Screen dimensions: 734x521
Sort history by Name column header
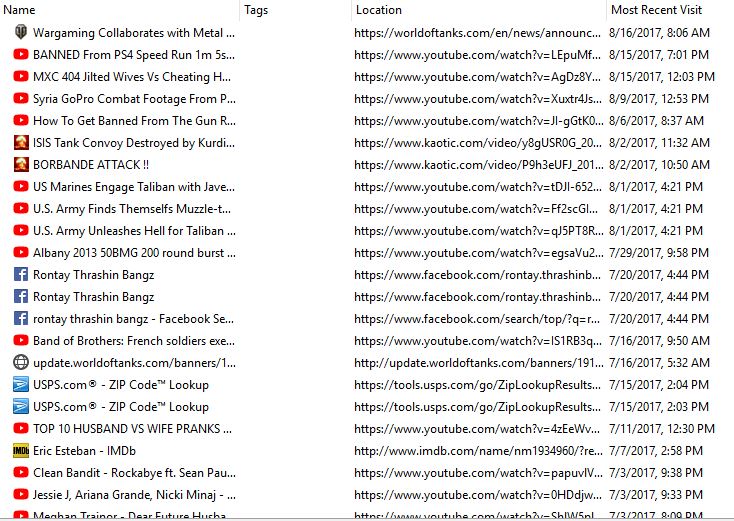(x=19, y=10)
